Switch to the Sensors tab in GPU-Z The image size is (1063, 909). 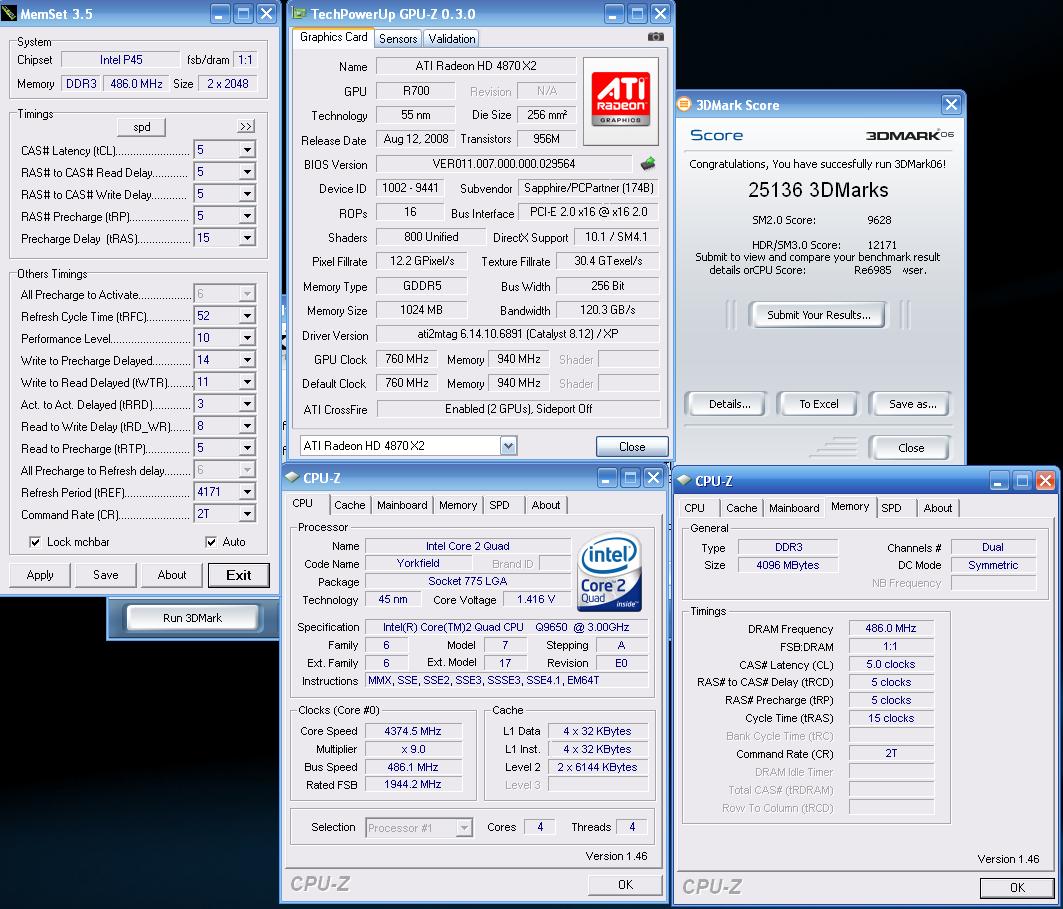tap(398, 39)
